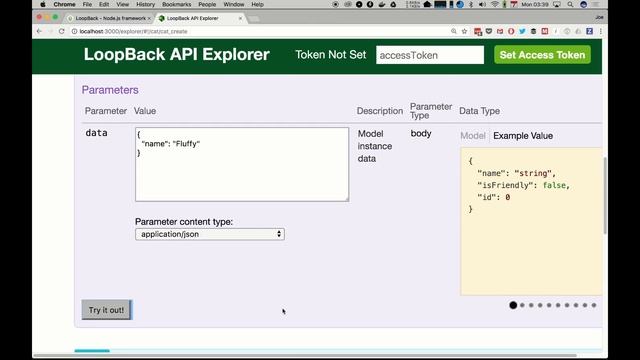This screenshot has width=640, height=360.
Task: Click the Set Access Token button
Action: click(542, 55)
